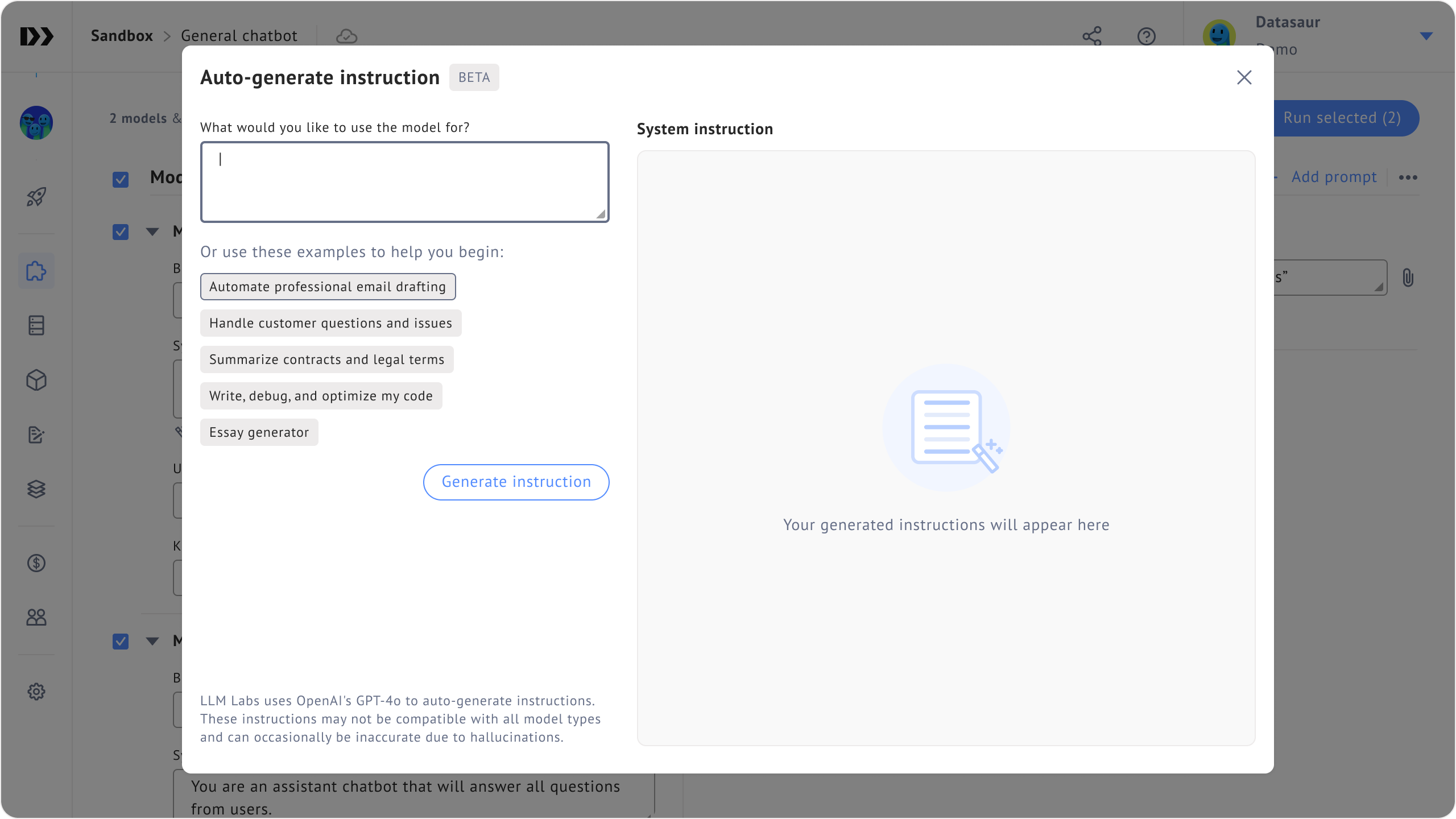This screenshot has width=1456, height=819.
Task: Uncheck the second model's checkbox
Action: [x=121, y=642]
